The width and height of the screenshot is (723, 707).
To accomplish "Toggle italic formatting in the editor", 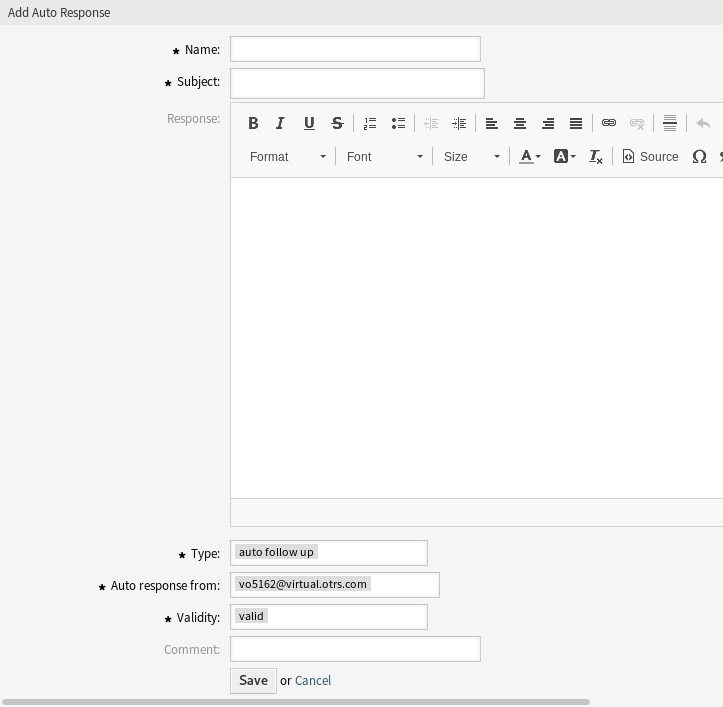I will (280, 123).
